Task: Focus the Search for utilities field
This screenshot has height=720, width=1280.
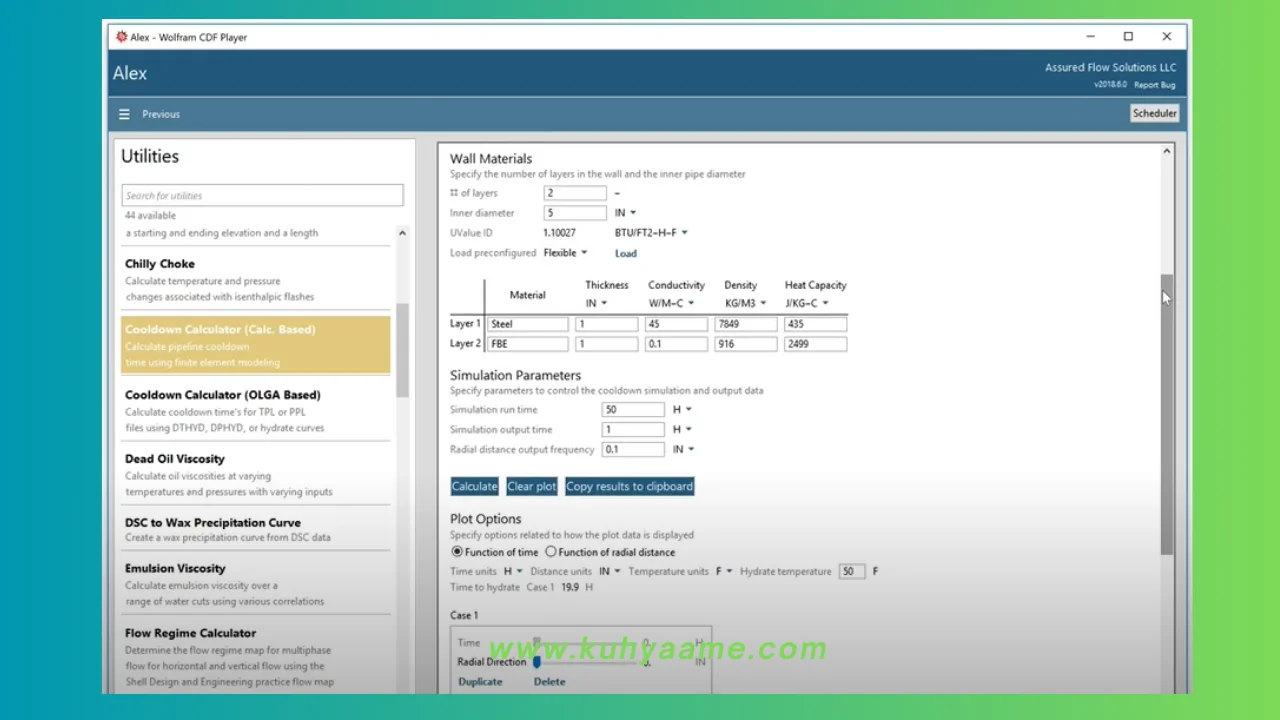Action: (x=263, y=195)
